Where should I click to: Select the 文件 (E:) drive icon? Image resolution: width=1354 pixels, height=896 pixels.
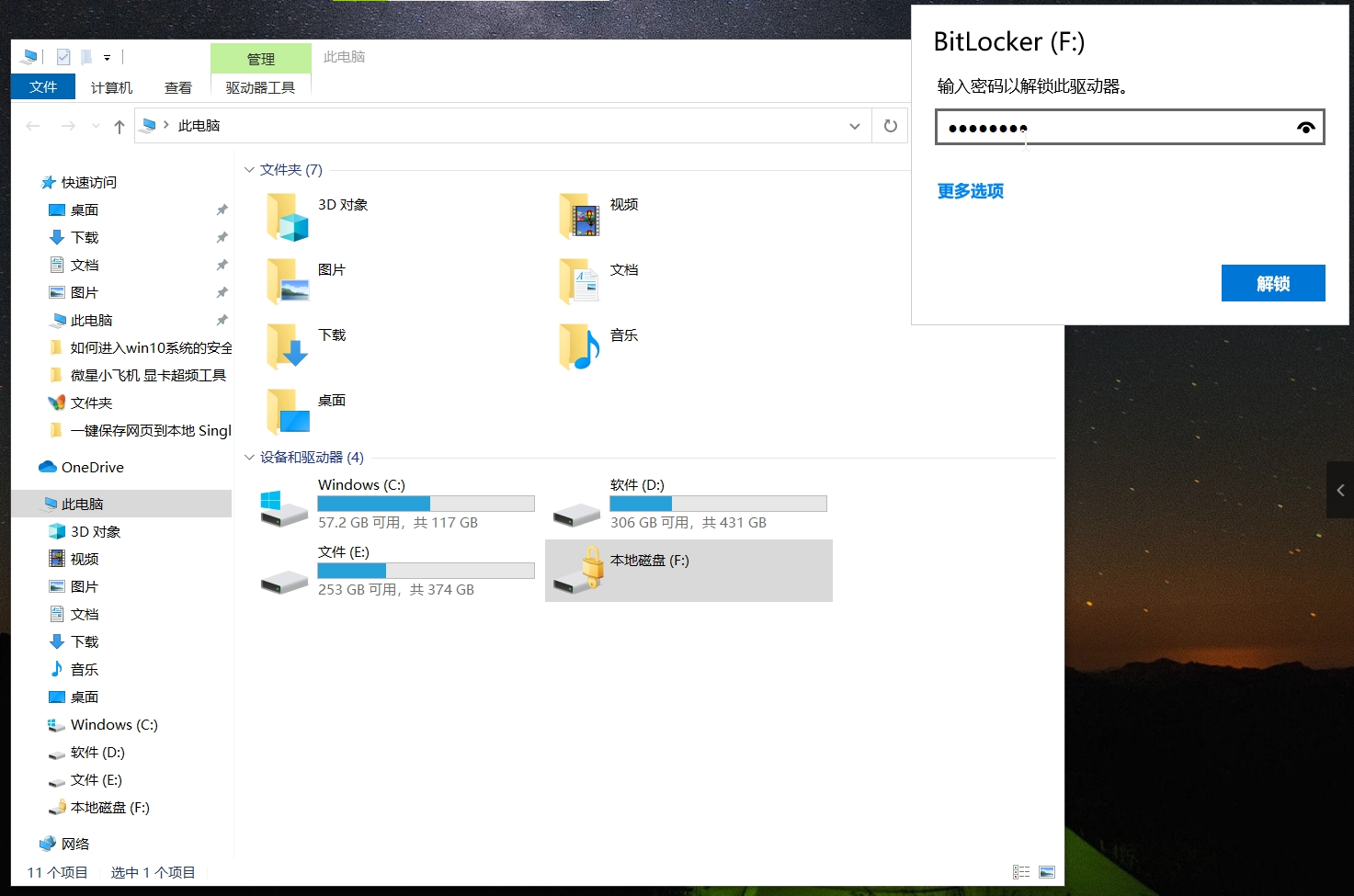pyautogui.click(x=284, y=582)
